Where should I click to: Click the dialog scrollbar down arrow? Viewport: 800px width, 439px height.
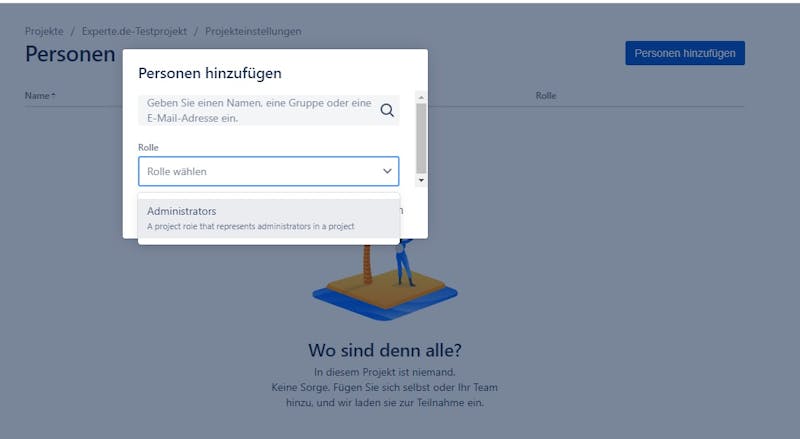point(421,180)
